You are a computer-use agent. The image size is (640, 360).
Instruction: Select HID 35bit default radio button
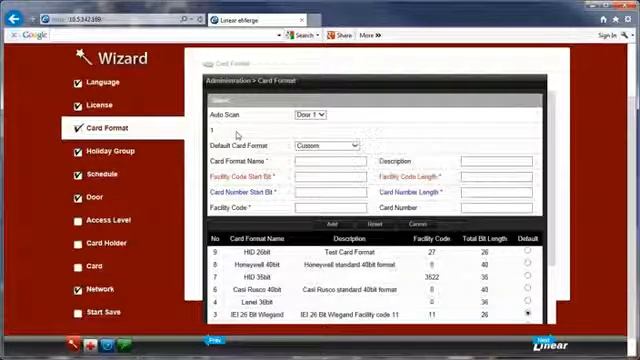pyautogui.click(x=527, y=276)
